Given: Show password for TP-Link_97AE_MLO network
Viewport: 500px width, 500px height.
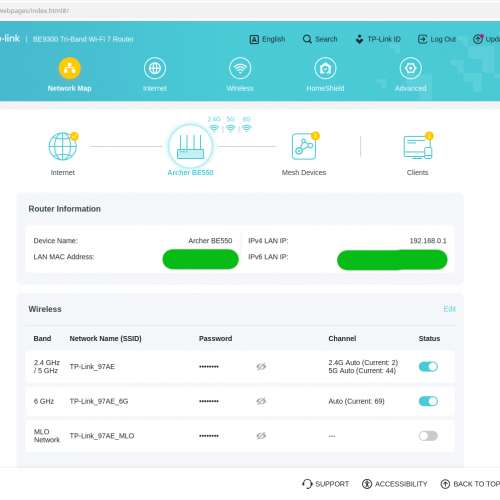Looking at the screenshot, I should pos(261,436).
